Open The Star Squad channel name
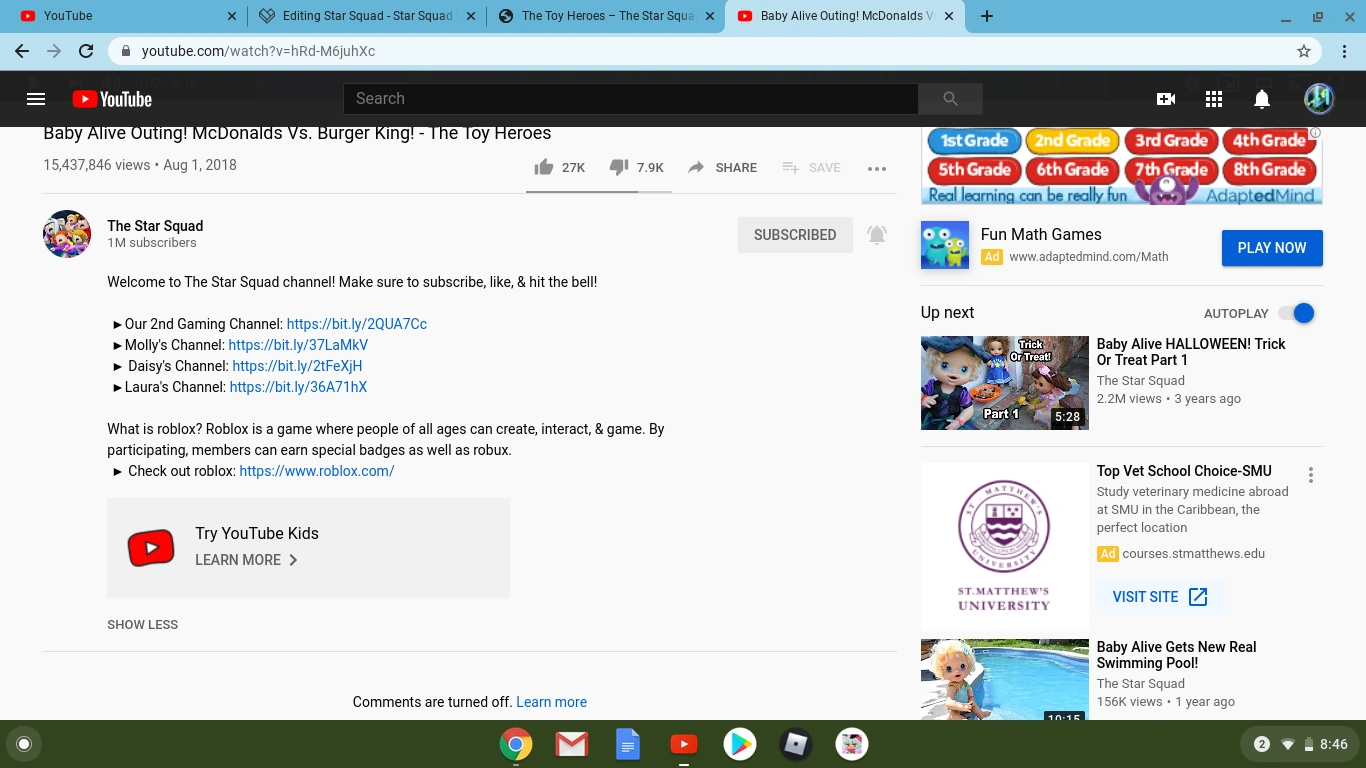 [155, 226]
